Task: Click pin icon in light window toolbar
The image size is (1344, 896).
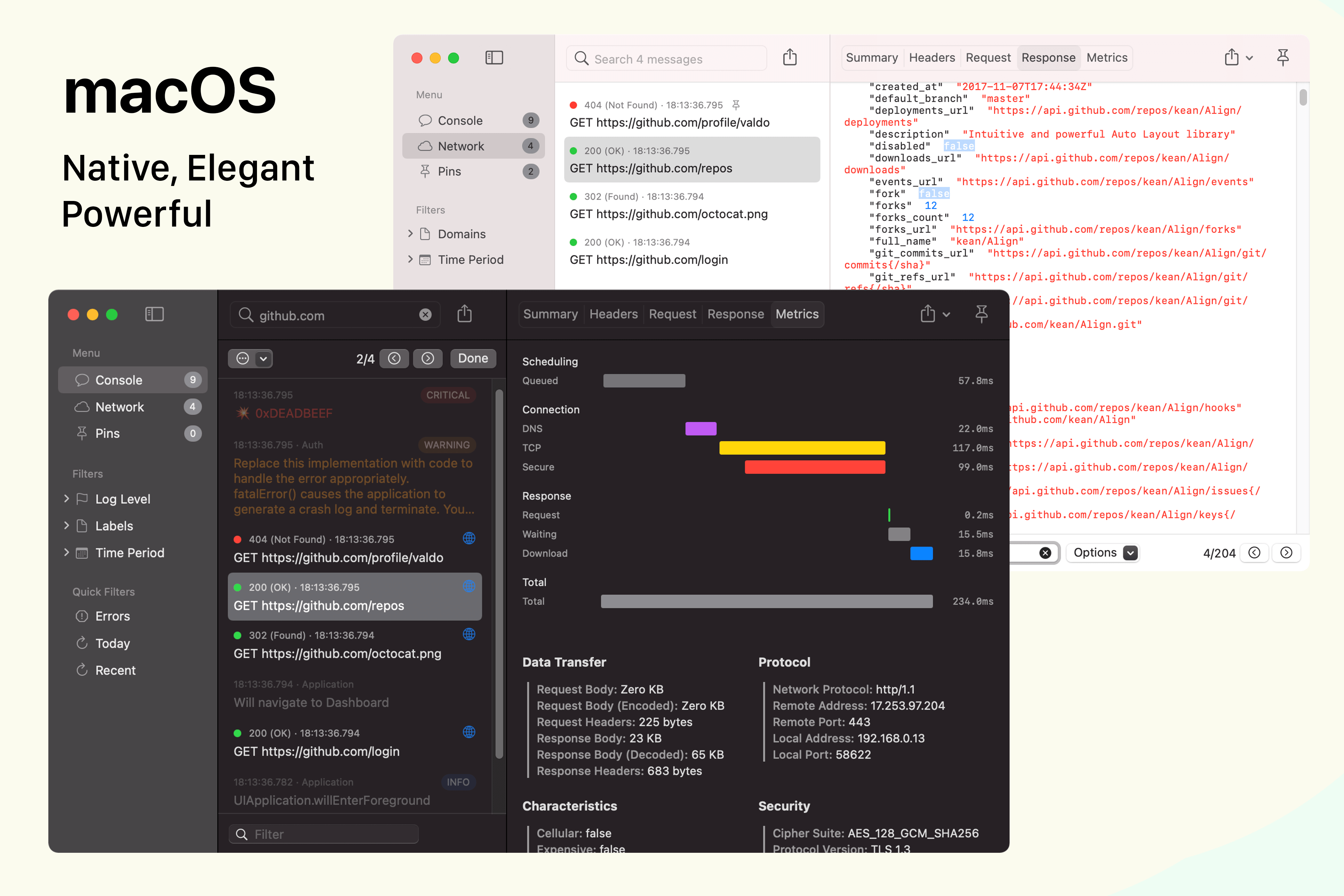Action: click(x=1282, y=58)
